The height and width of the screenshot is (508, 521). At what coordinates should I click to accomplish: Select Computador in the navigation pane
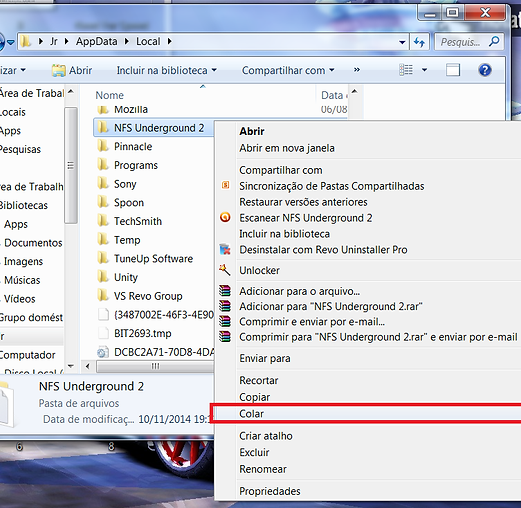[27, 355]
